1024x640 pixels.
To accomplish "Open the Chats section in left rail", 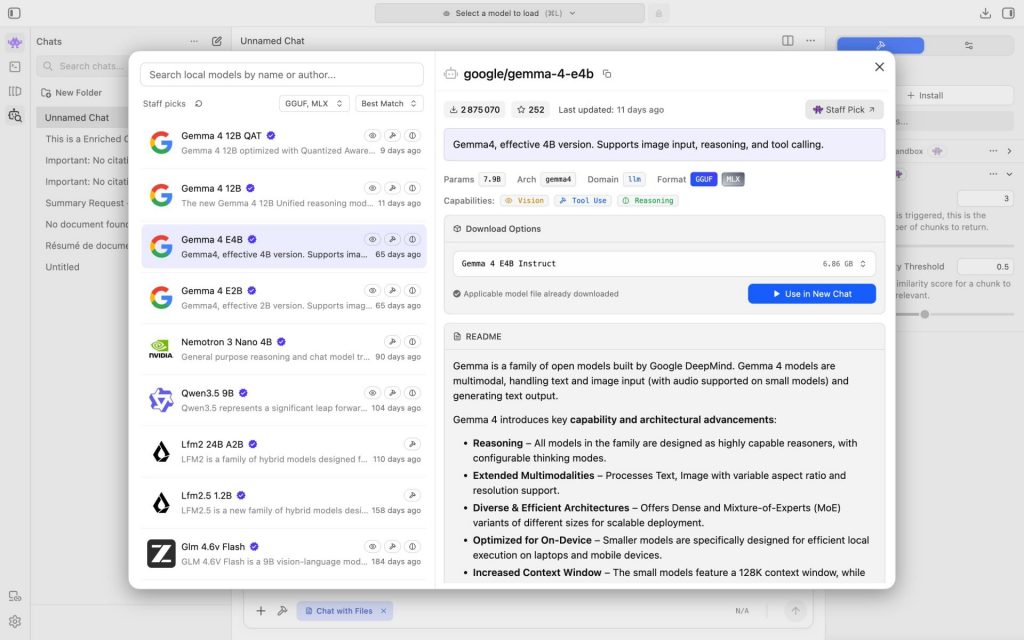I will (x=15, y=42).
